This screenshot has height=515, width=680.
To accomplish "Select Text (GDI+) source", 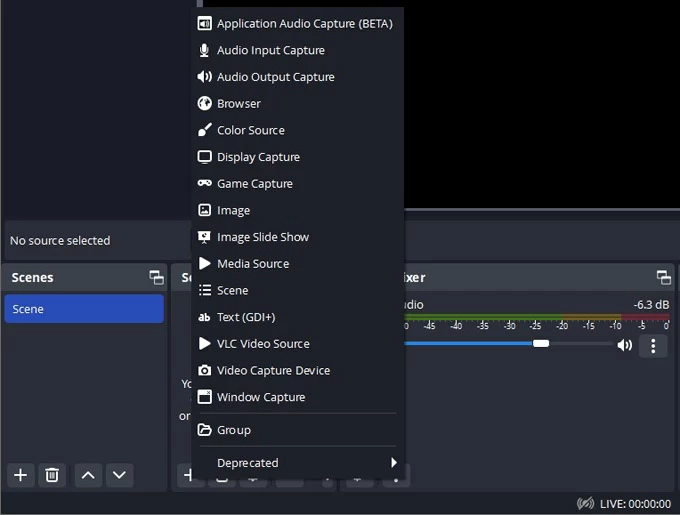I will point(298,317).
